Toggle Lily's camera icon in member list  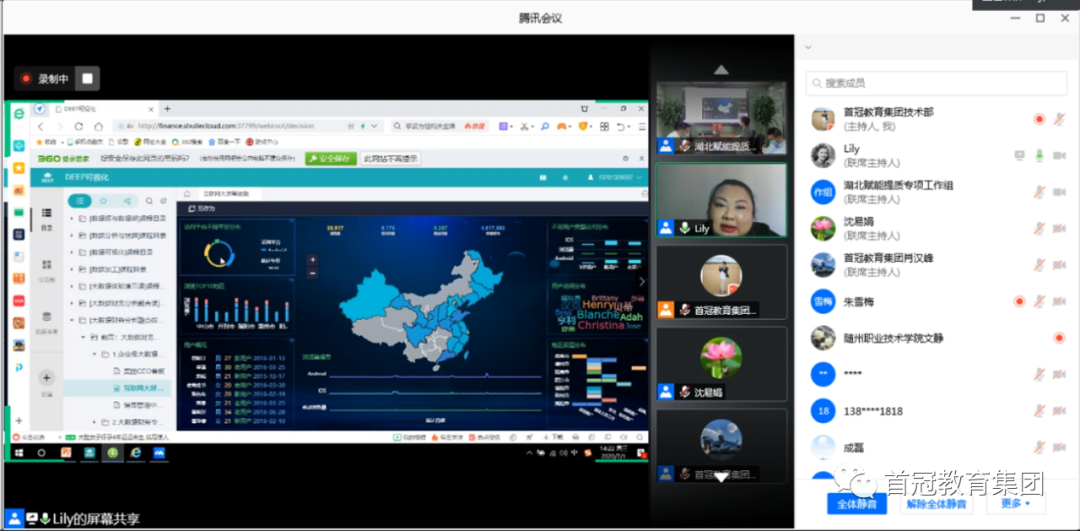coord(1059,156)
